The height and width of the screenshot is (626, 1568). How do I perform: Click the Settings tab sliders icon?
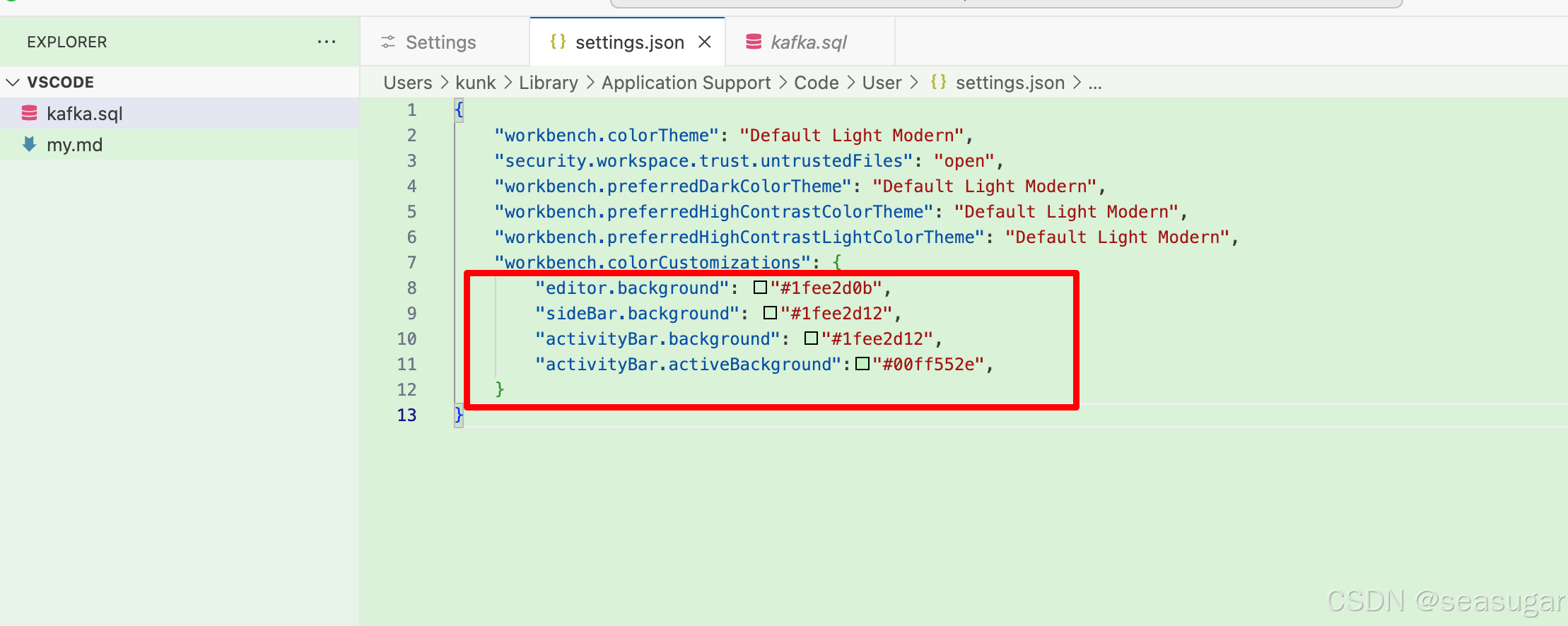[388, 42]
